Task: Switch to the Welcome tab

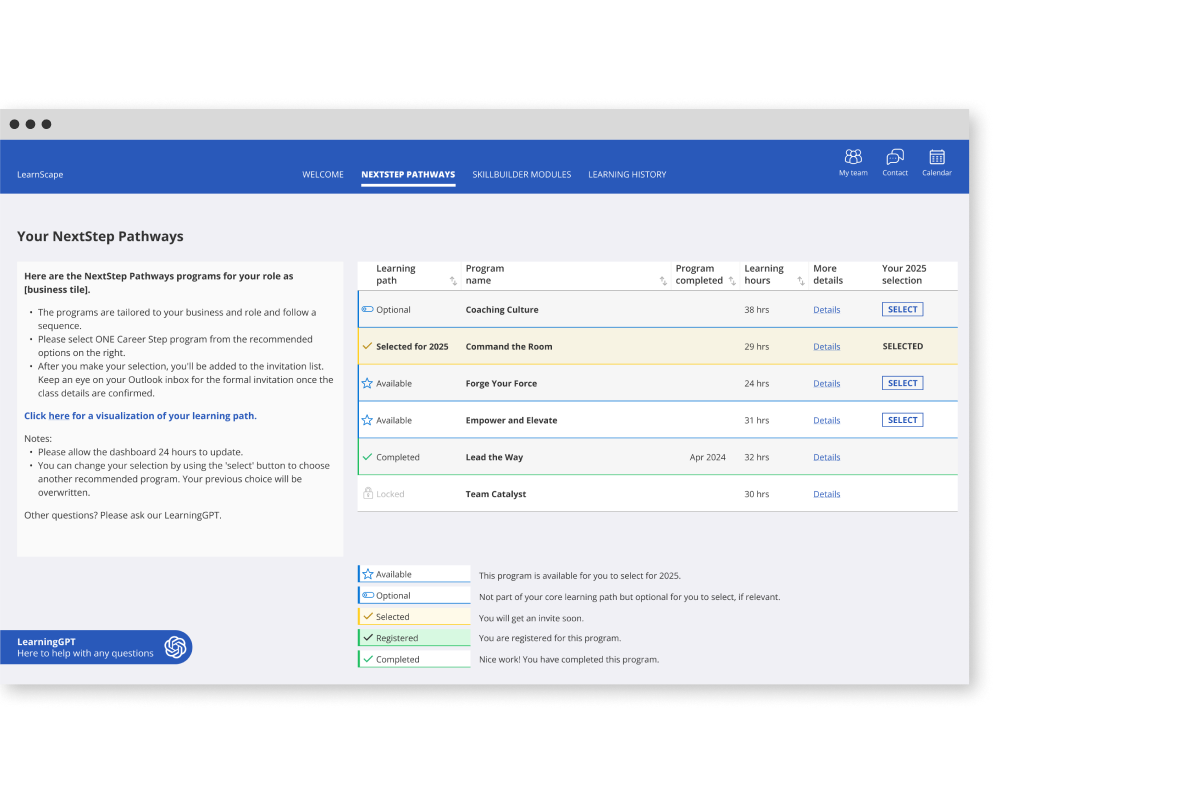Action: click(x=322, y=174)
